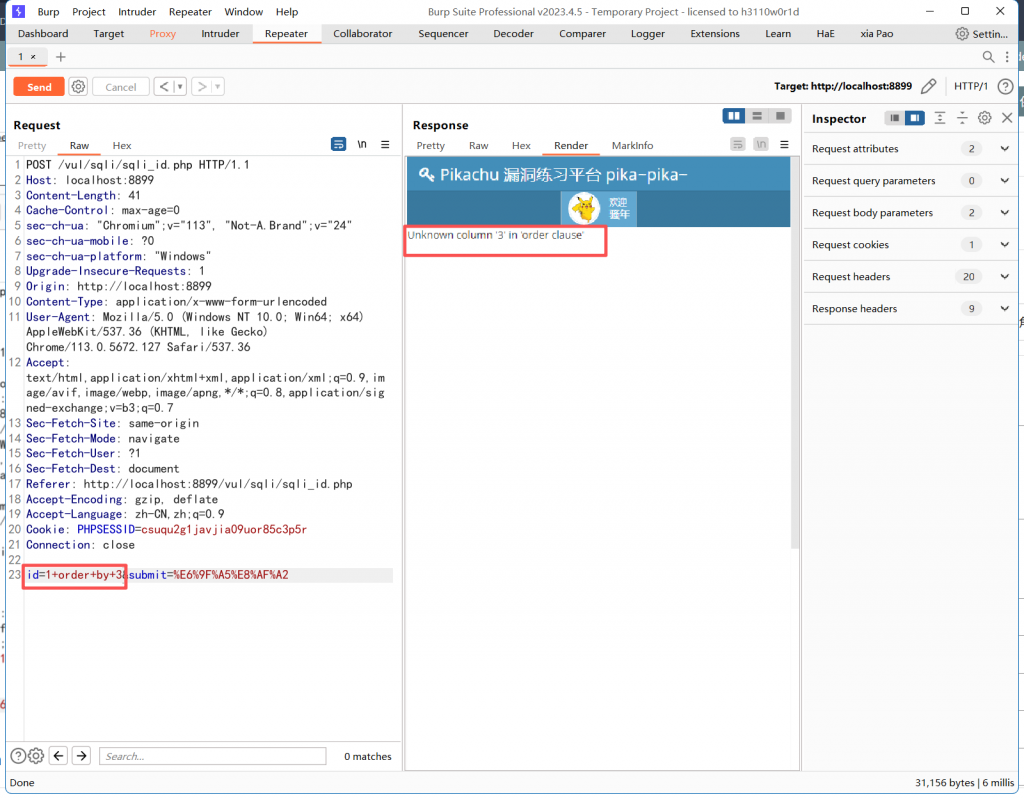Click the edit target pencil icon
This screenshot has width=1024, height=799.
tap(929, 87)
